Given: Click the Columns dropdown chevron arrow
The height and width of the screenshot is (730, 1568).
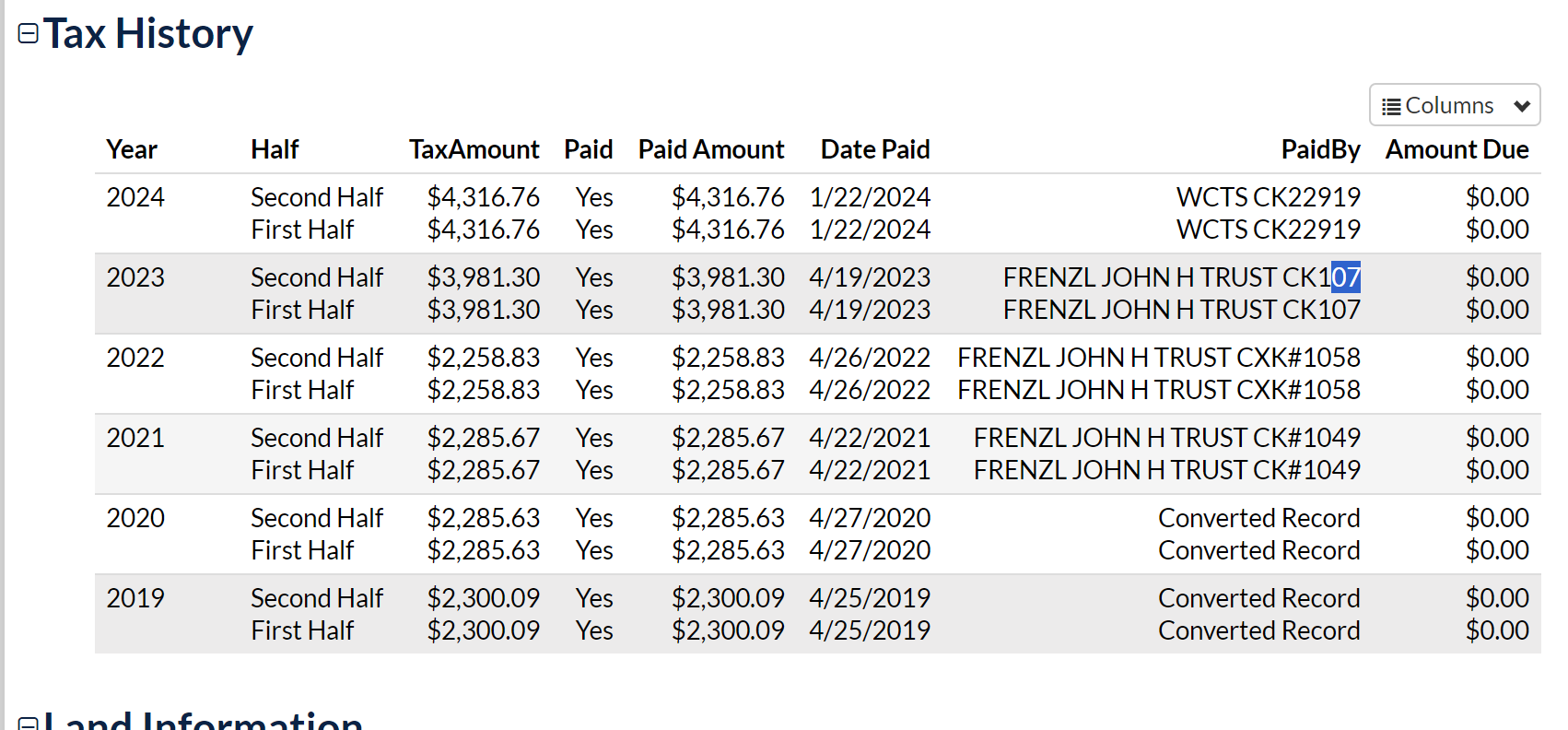Looking at the screenshot, I should coord(1522,106).
